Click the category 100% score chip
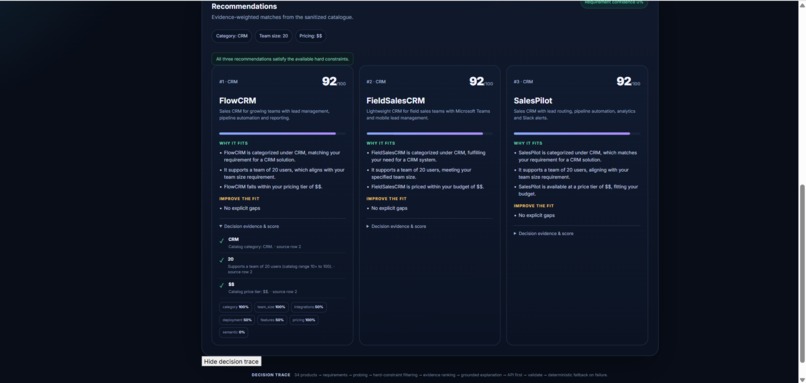Screen dimensions: 806x383 click(x=235, y=307)
